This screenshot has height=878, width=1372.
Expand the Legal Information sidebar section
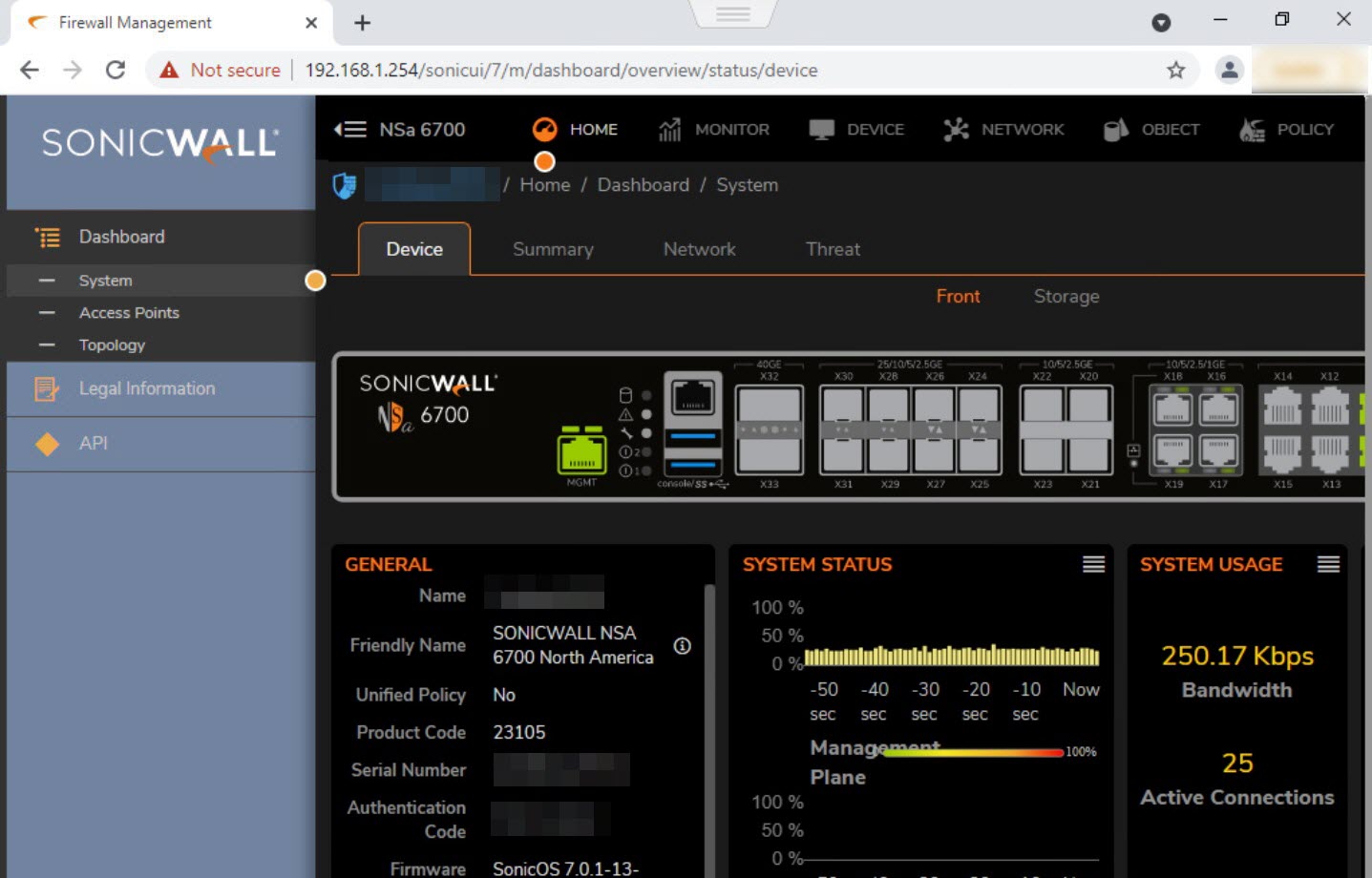point(147,388)
